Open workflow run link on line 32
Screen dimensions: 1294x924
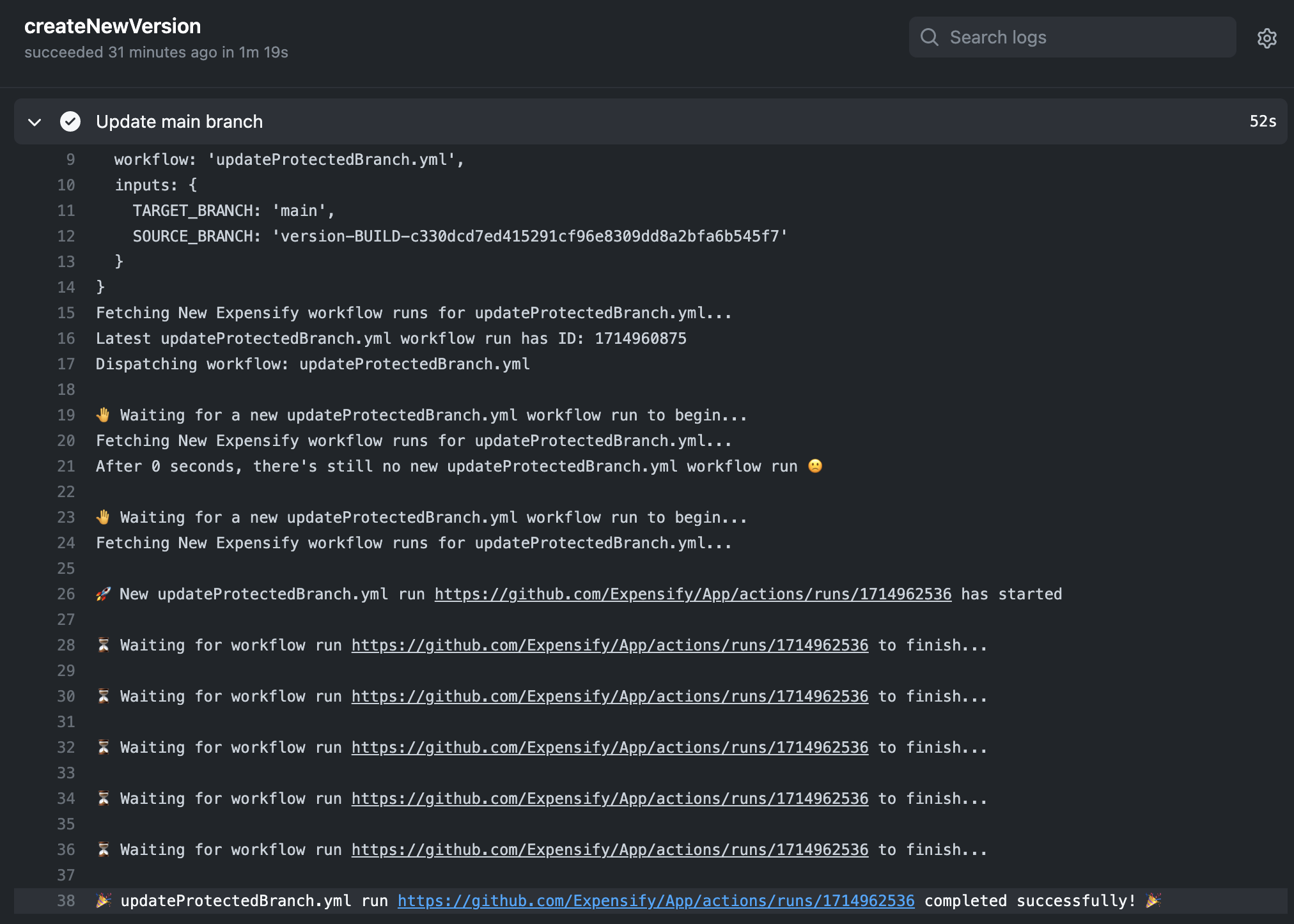610,748
